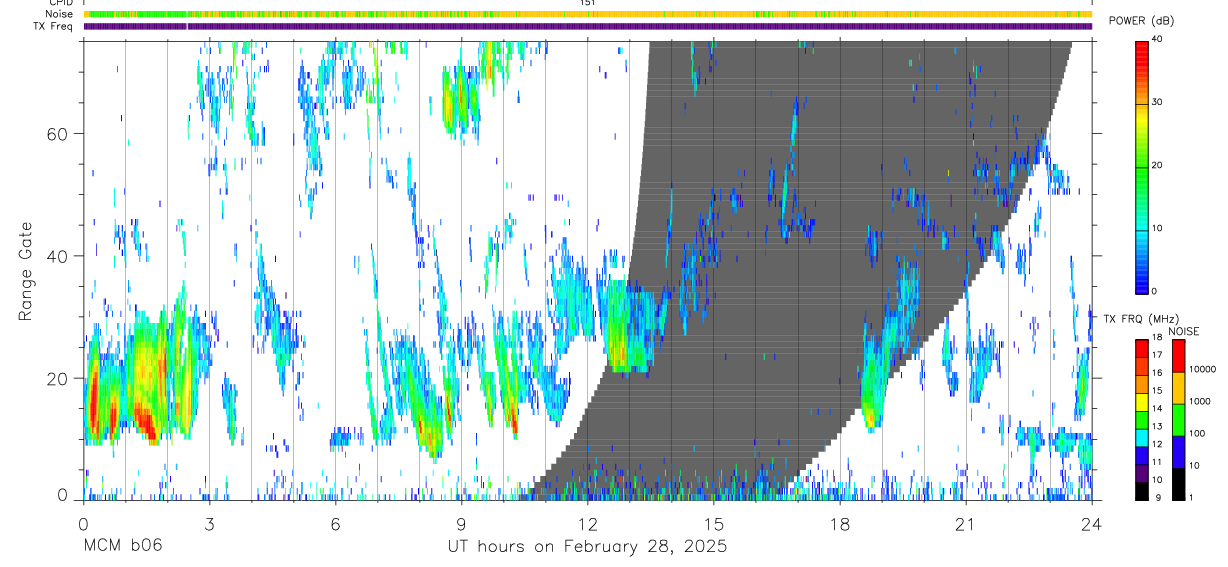Click the '1000' label on noise scale

coord(1201,401)
